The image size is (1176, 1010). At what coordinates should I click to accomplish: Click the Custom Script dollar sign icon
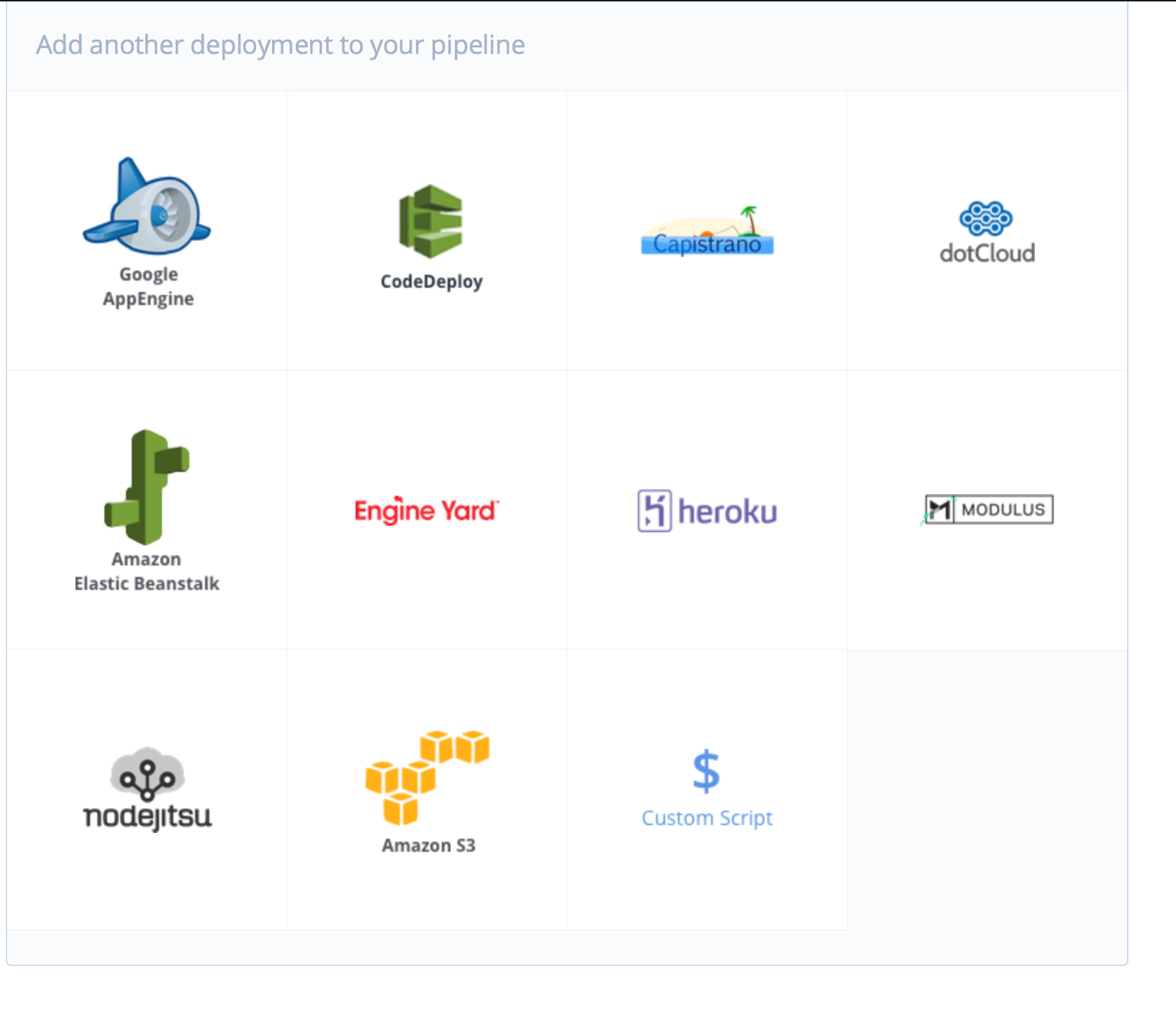pyautogui.click(x=706, y=771)
